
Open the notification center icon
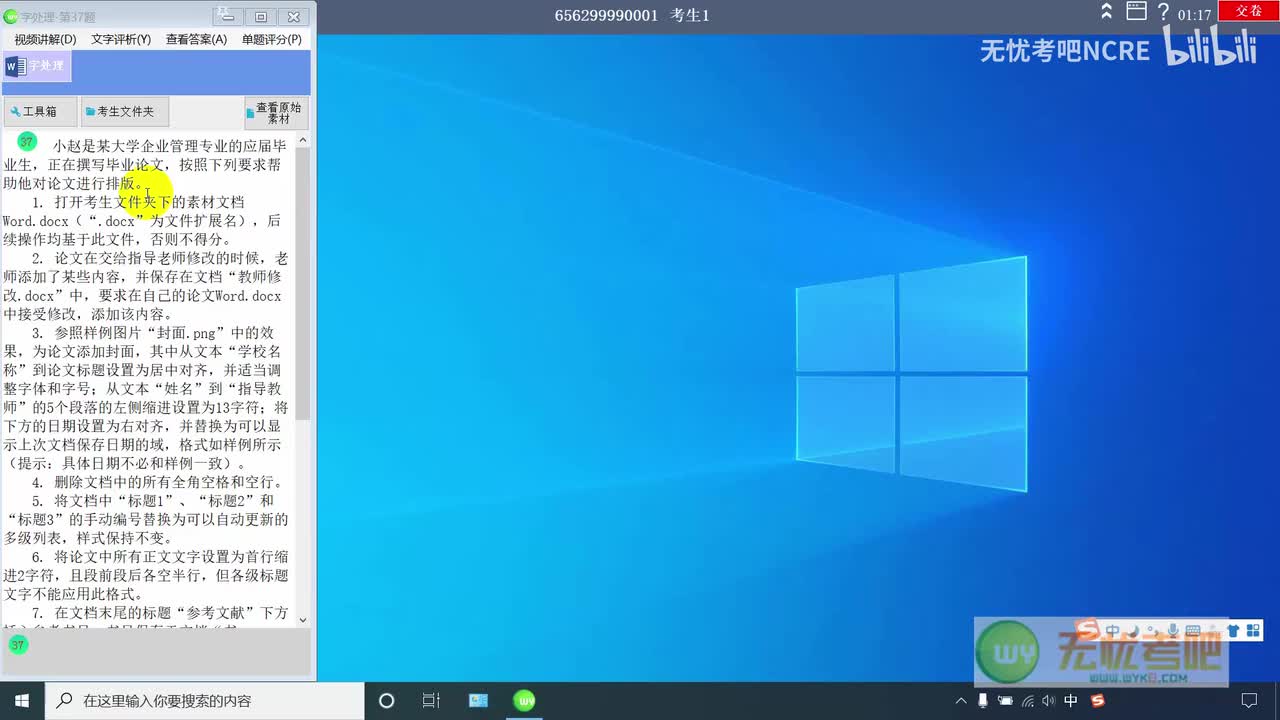[1249, 701]
